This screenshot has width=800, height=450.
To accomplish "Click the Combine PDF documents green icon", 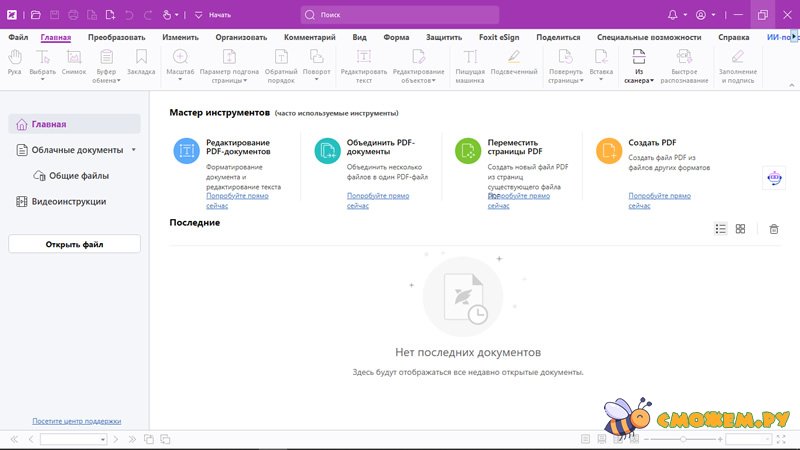I will tap(327, 151).
